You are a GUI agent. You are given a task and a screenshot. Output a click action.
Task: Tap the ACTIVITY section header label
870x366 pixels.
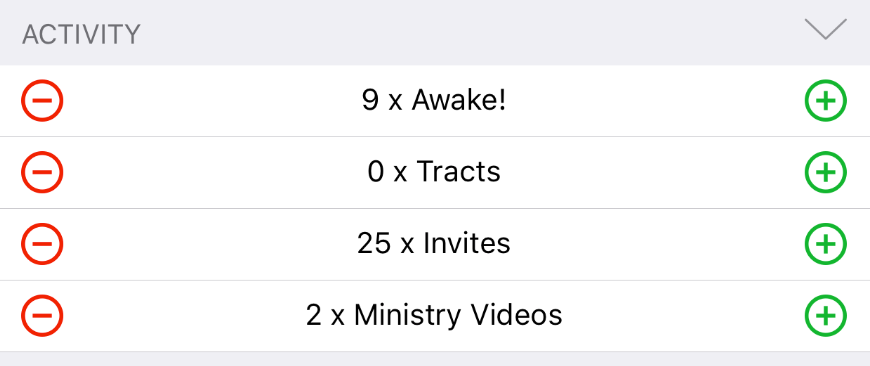coord(81,35)
